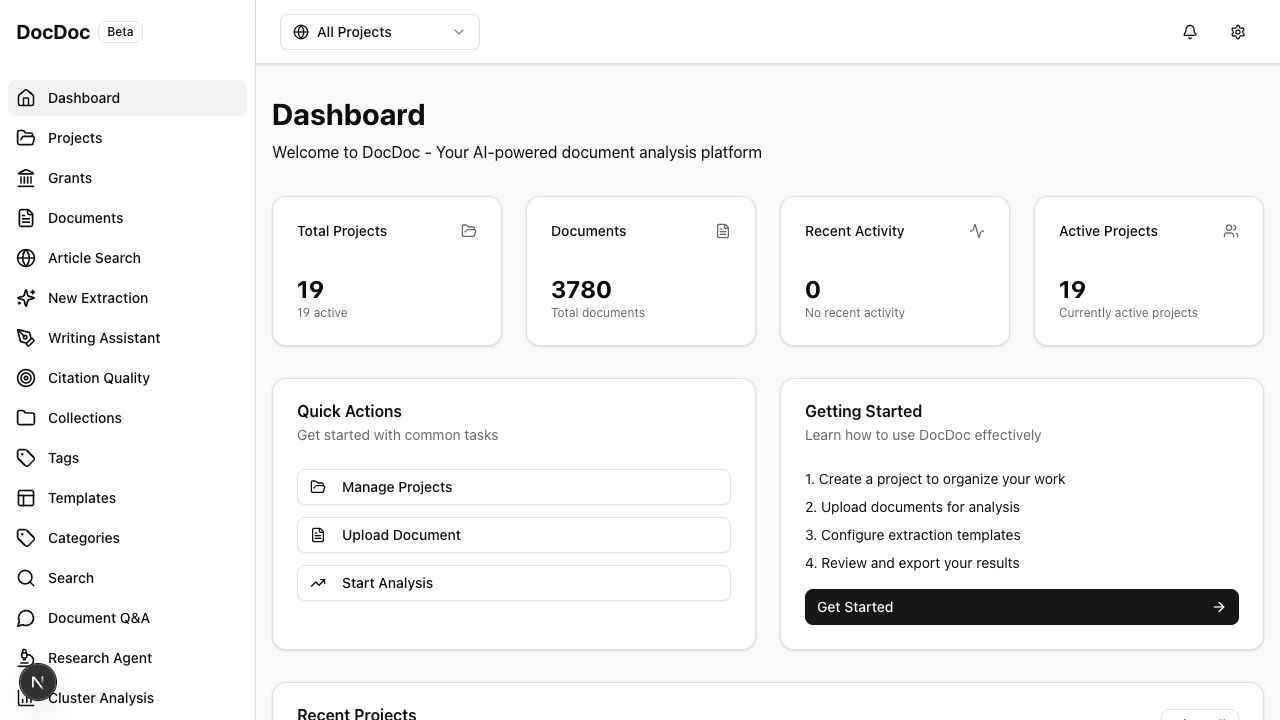Navigate to Grants in sidebar

click(x=127, y=178)
